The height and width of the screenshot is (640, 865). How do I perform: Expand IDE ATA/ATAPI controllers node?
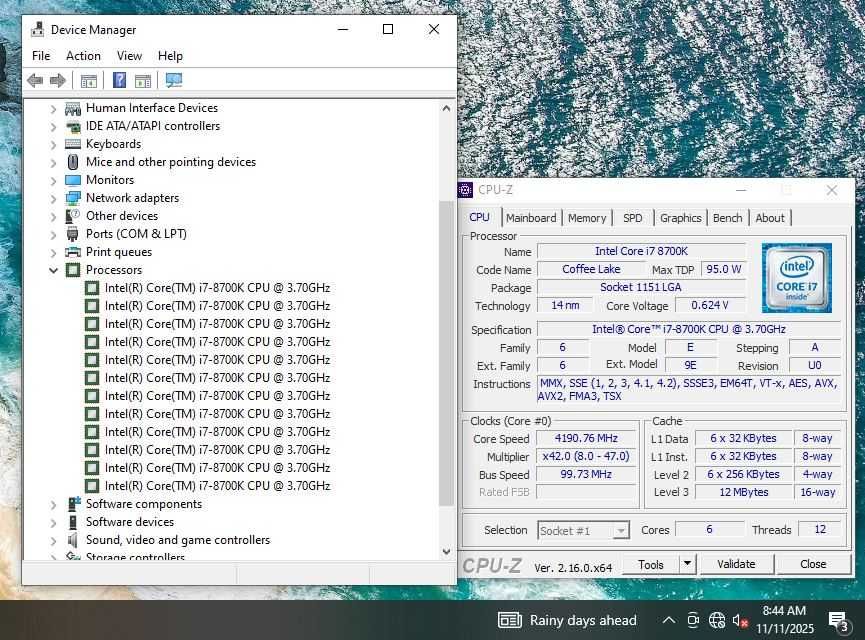54,127
